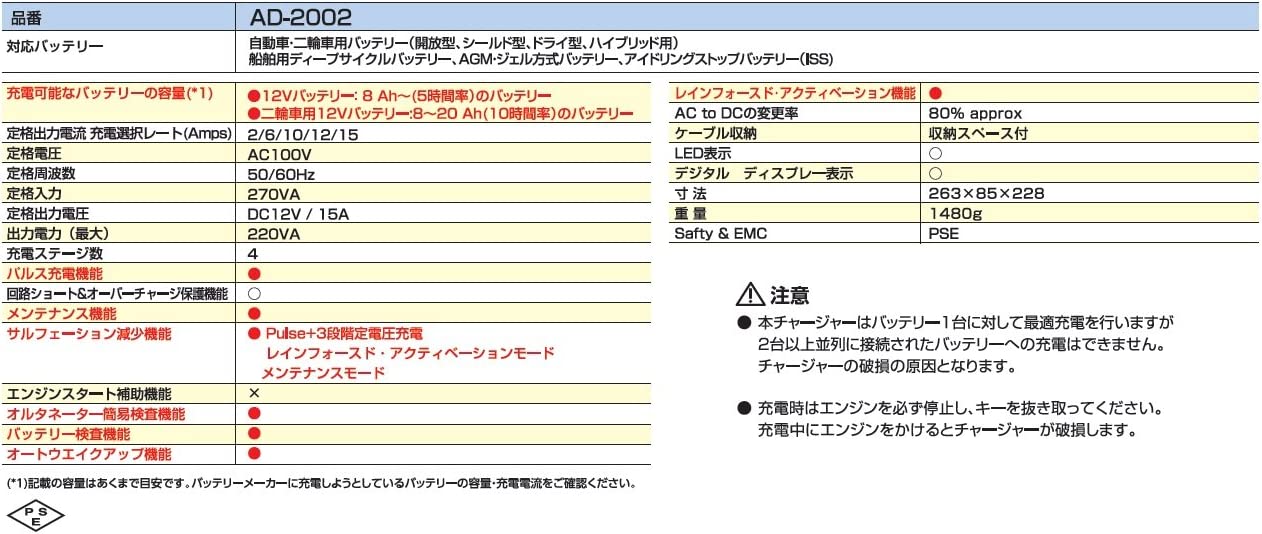This screenshot has width=1262, height=534.
Task: Click the × mark in エンジンスタート補助機能 row
Action: (x=254, y=394)
